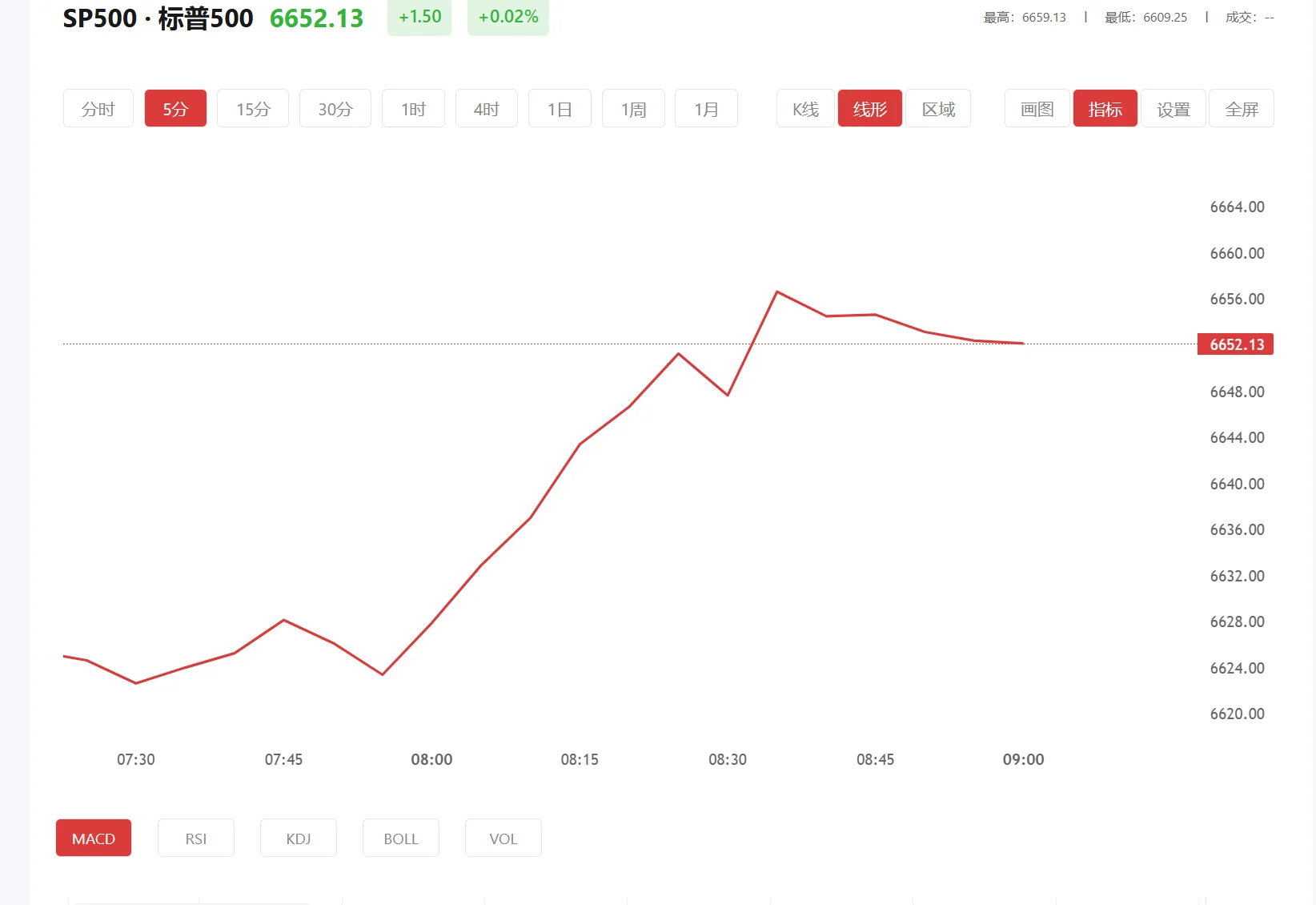Toggle the RSI indicator on
1316x905 pixels.
[x=195, y=838]
